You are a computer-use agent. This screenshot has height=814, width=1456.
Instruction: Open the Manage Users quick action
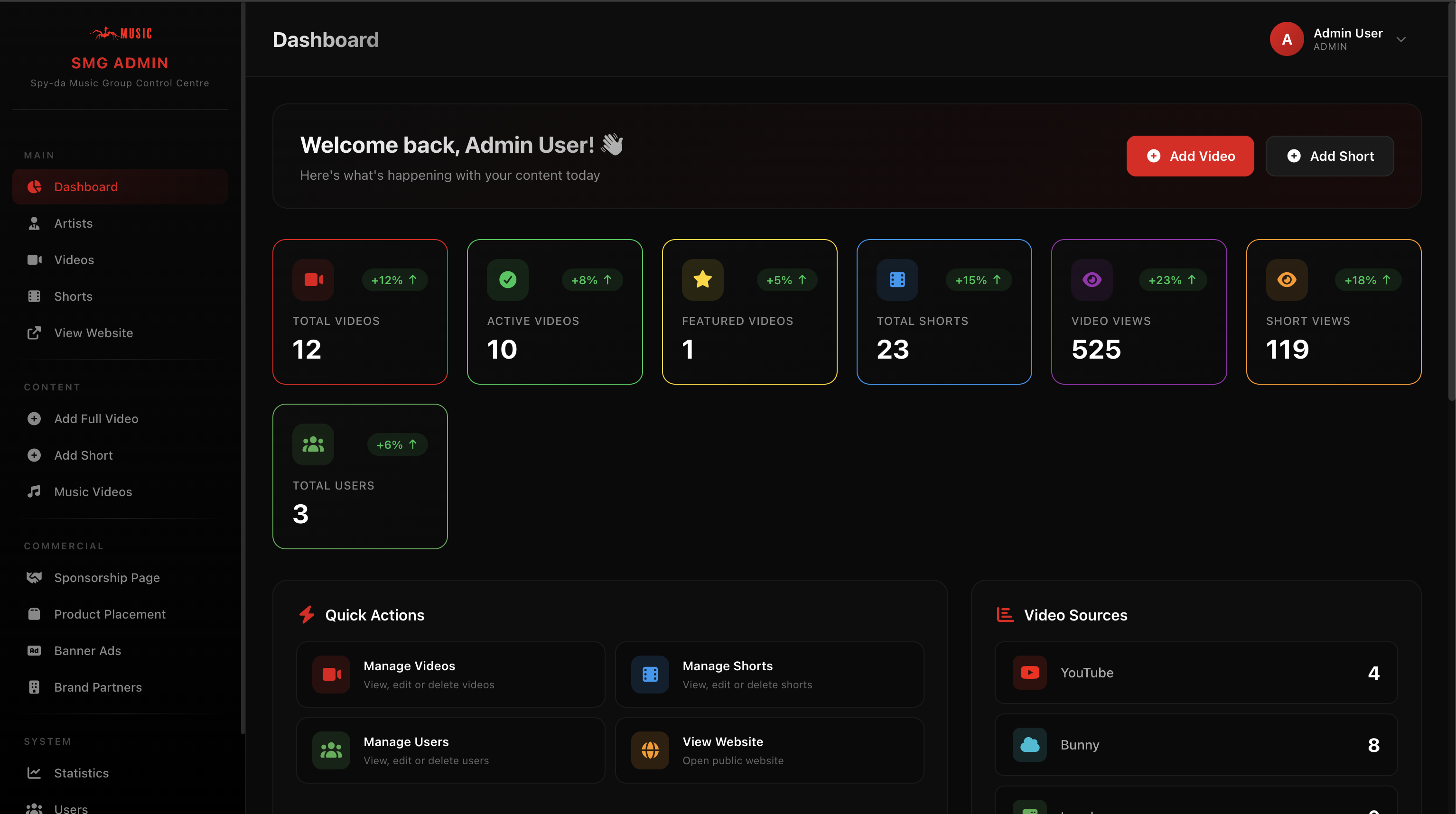[x=450, y=750]
